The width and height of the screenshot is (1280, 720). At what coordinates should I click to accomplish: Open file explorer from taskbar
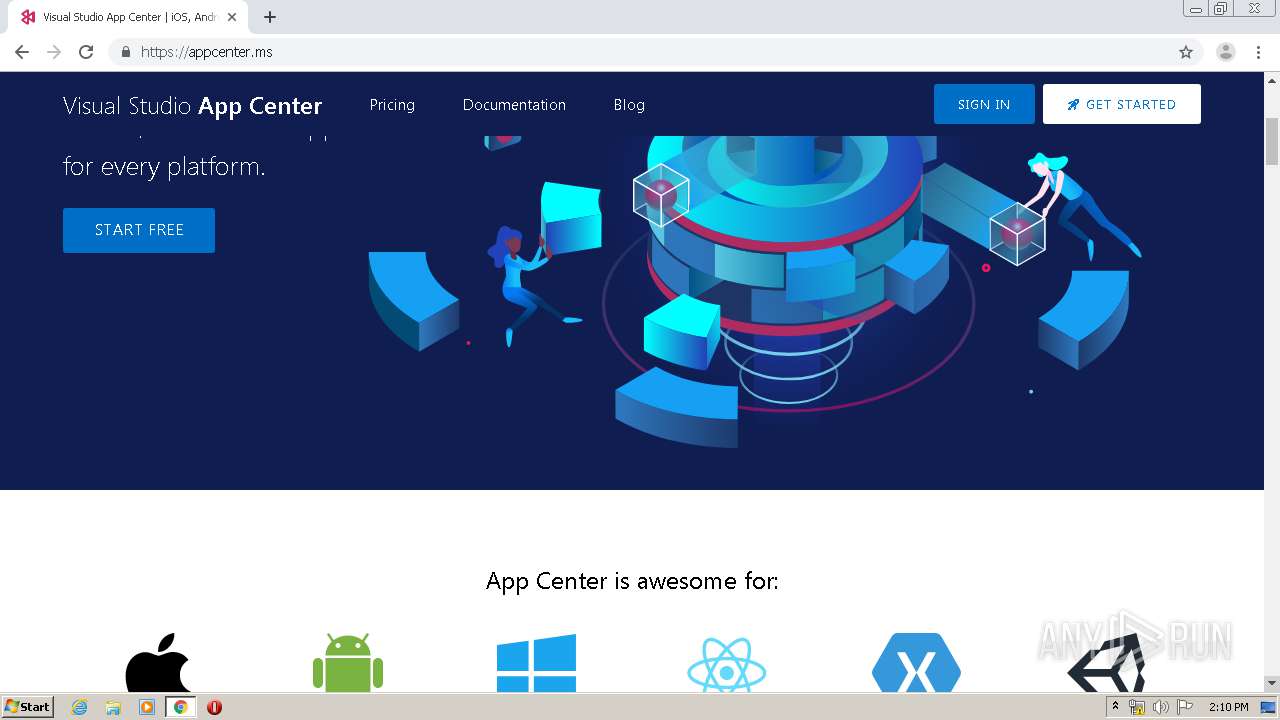click(113, 707)
